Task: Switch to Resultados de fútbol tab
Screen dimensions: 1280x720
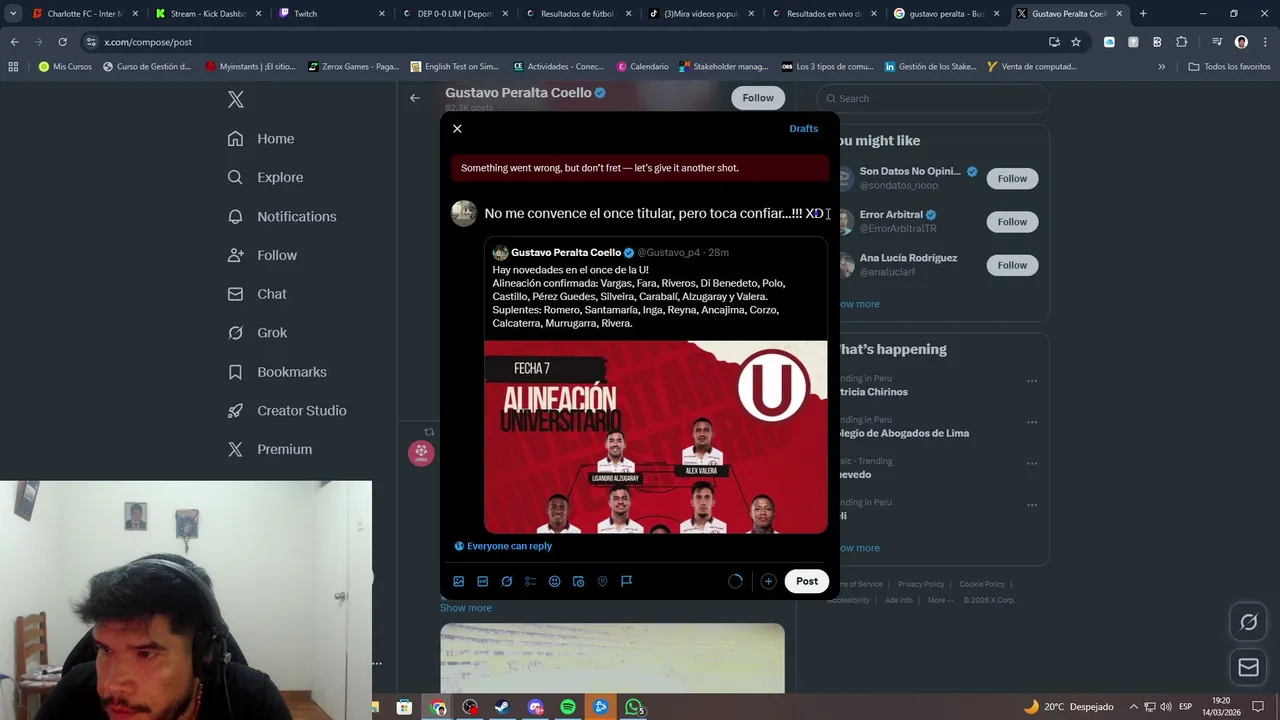Action: [579, 14]
